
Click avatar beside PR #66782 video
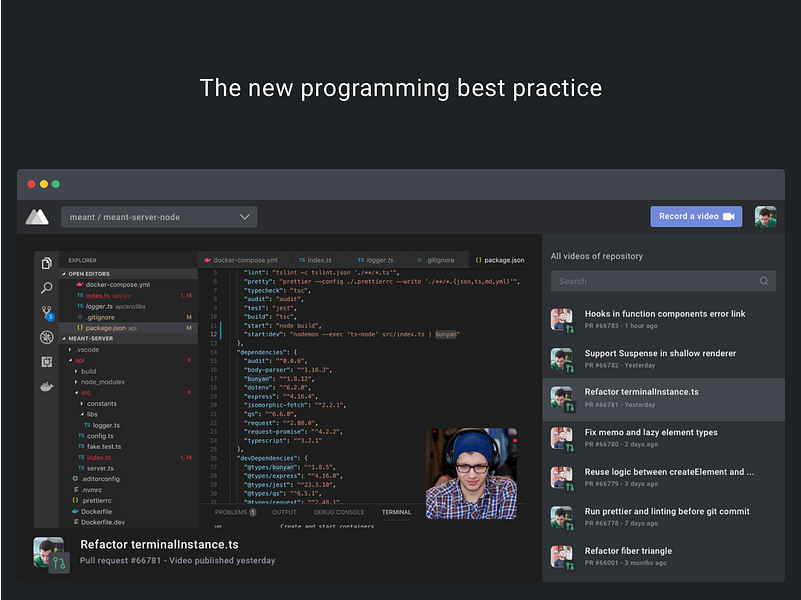coord(561,359)
